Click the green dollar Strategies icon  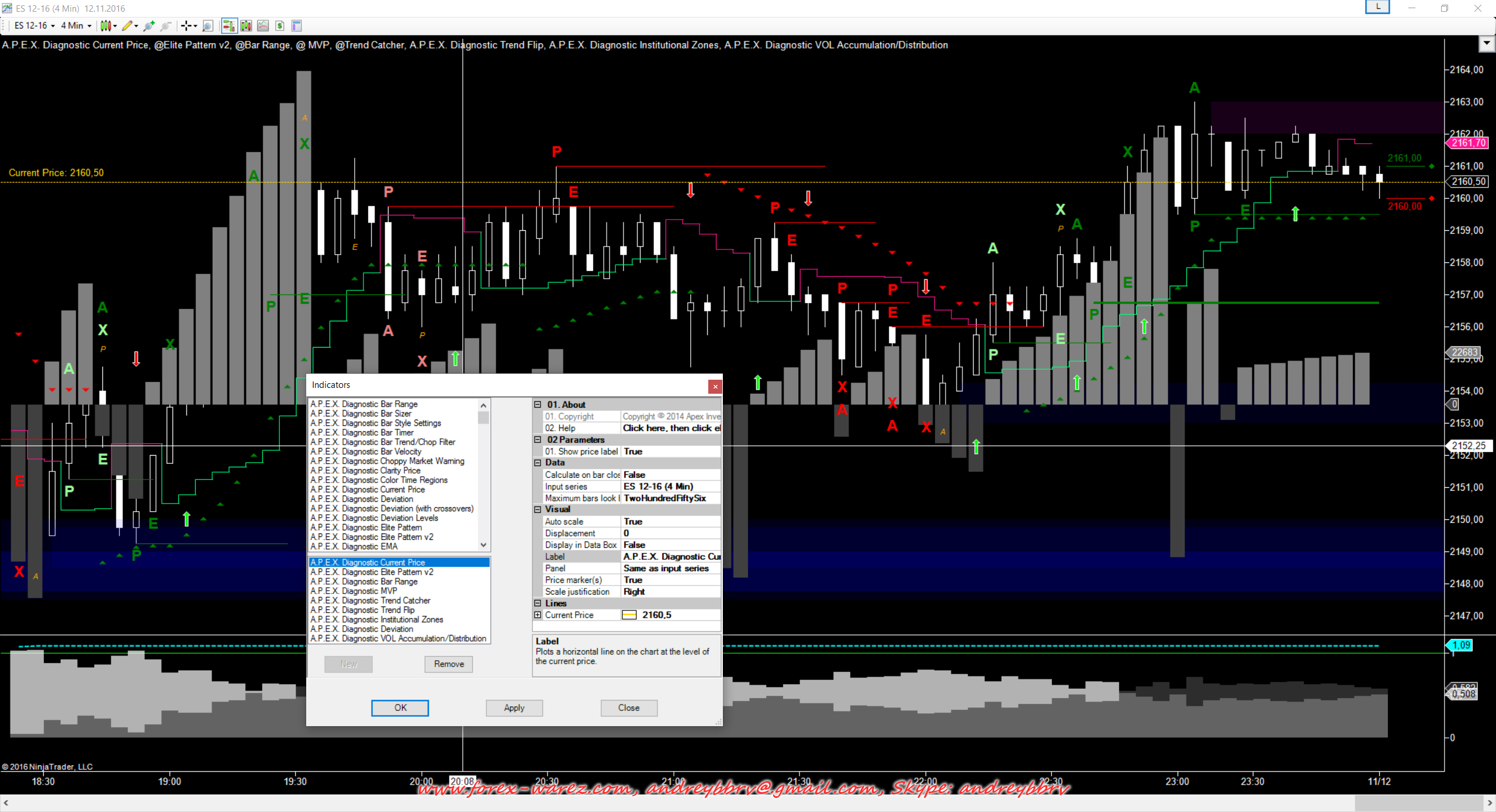(280, 26)
